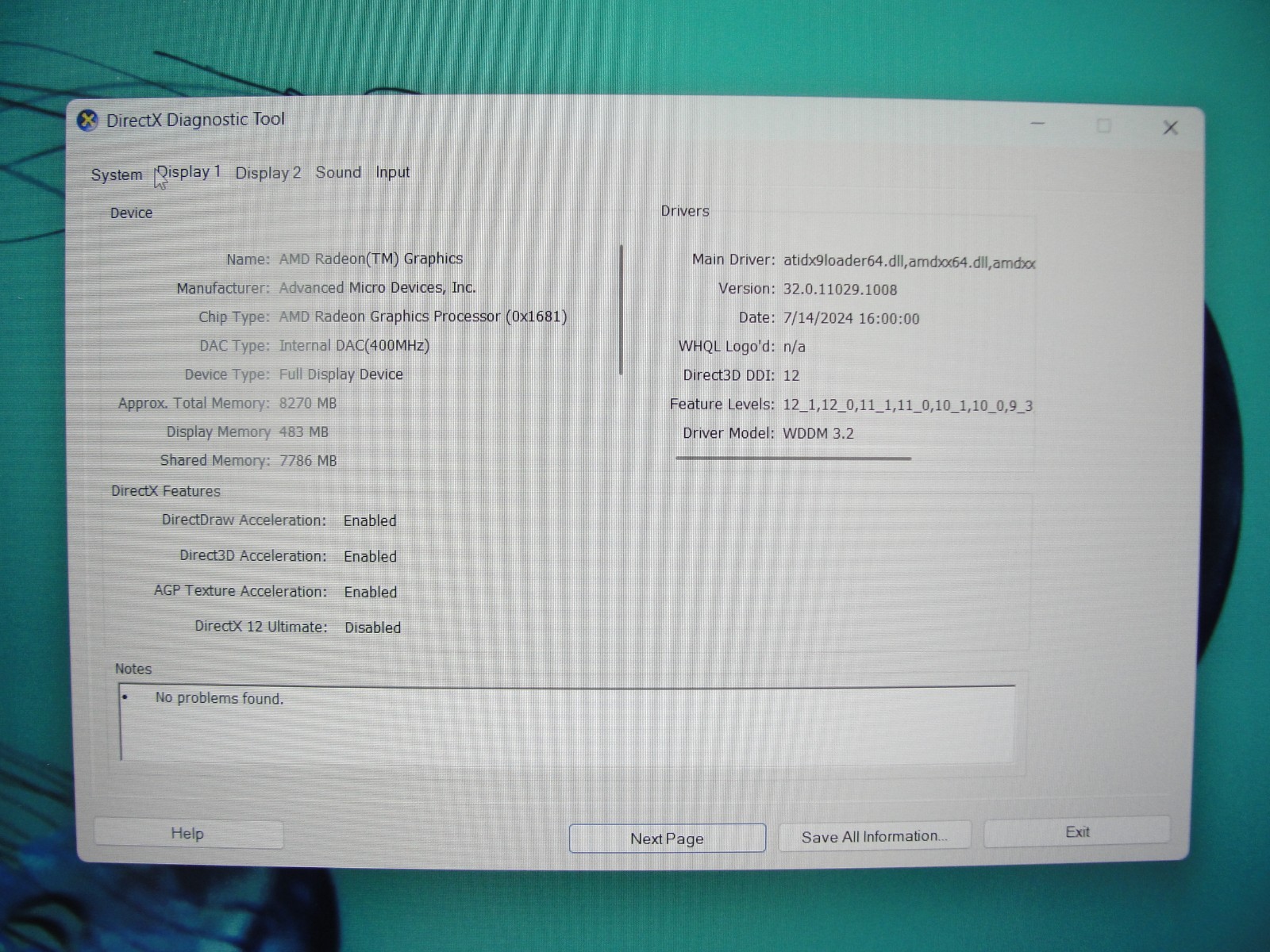This screenshot has width=1270, height=952.
Task: Click total memory value 8270 MB
Action: coord(308,403)
